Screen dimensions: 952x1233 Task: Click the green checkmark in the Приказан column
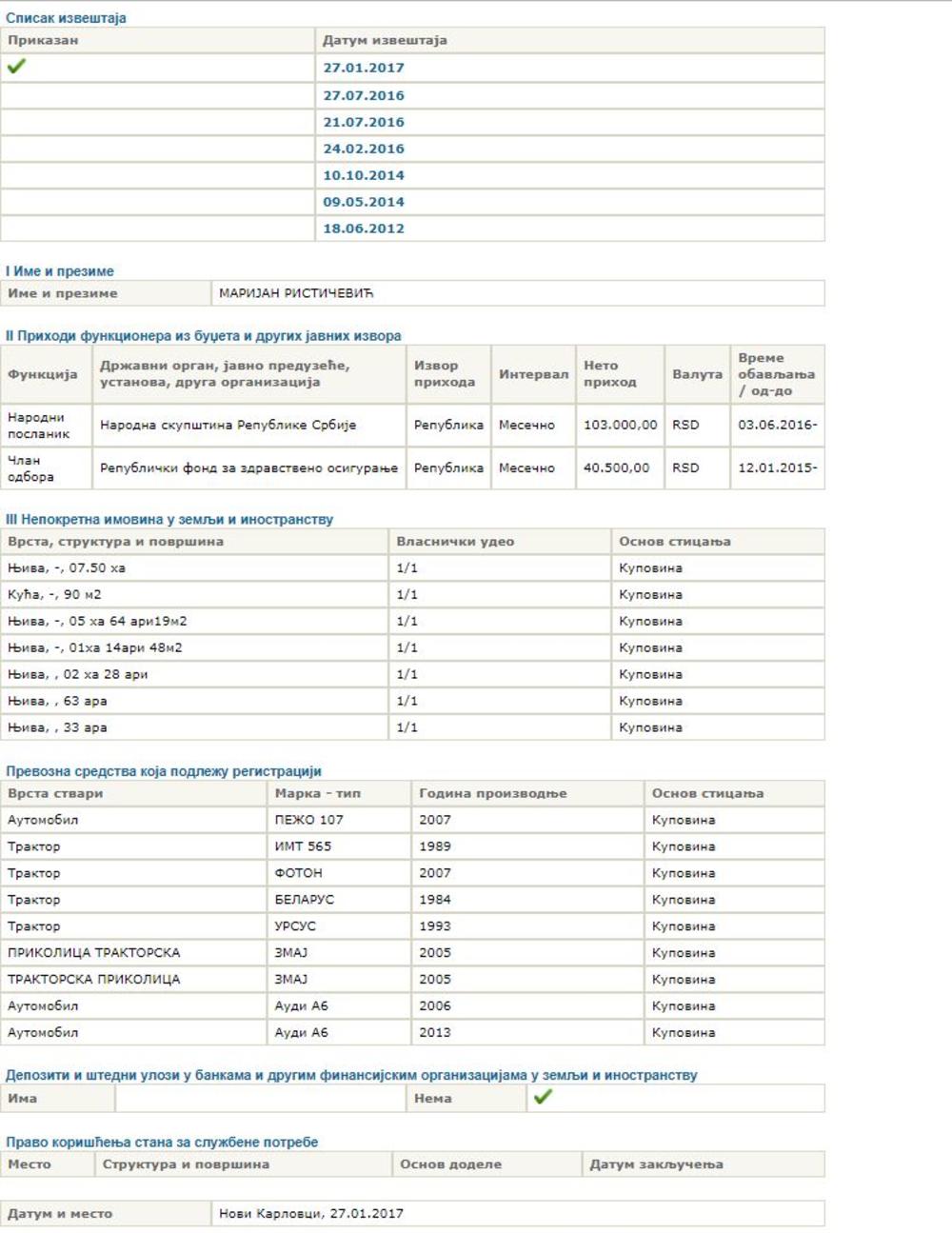(16, 67)
